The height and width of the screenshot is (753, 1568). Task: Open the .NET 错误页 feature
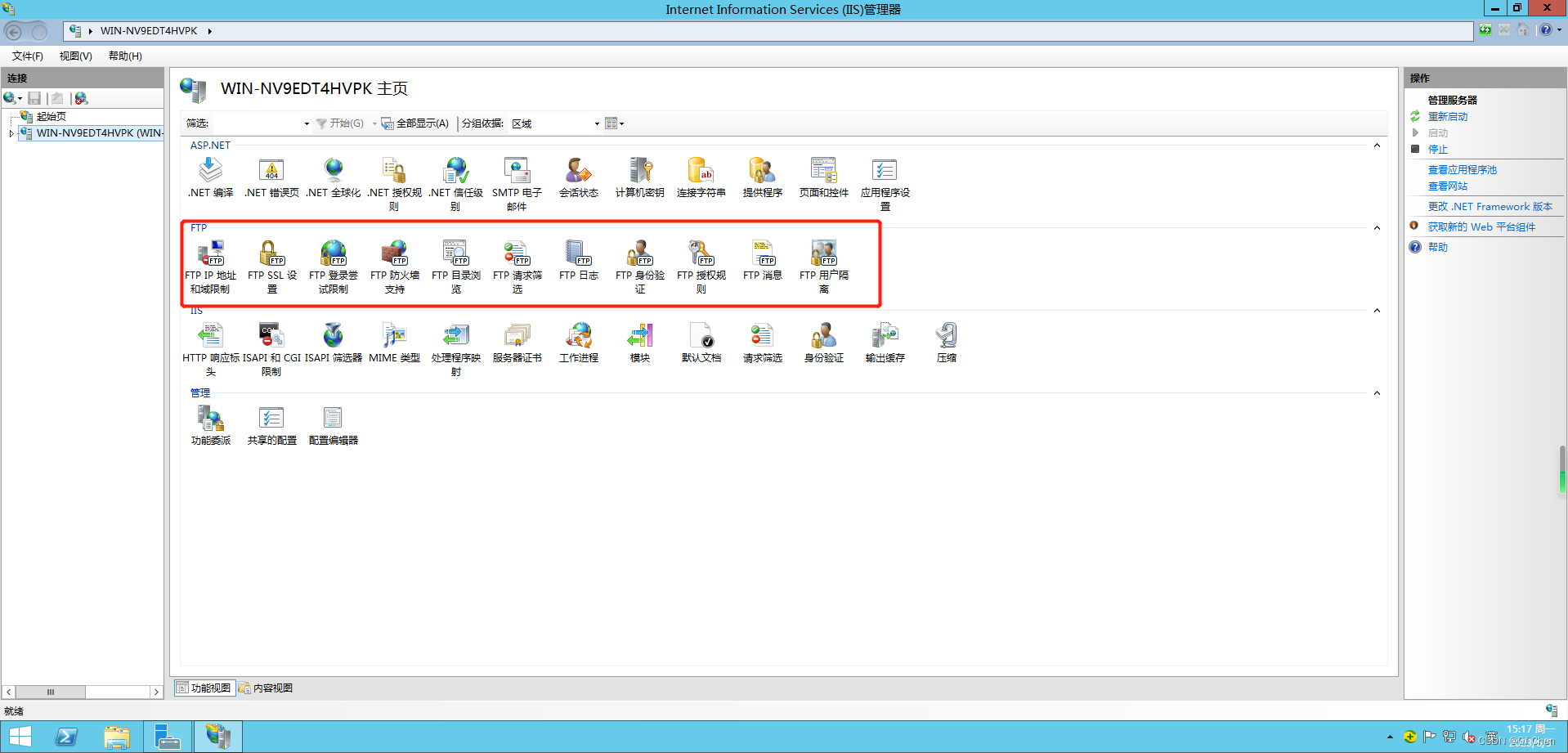click(271, 177)
